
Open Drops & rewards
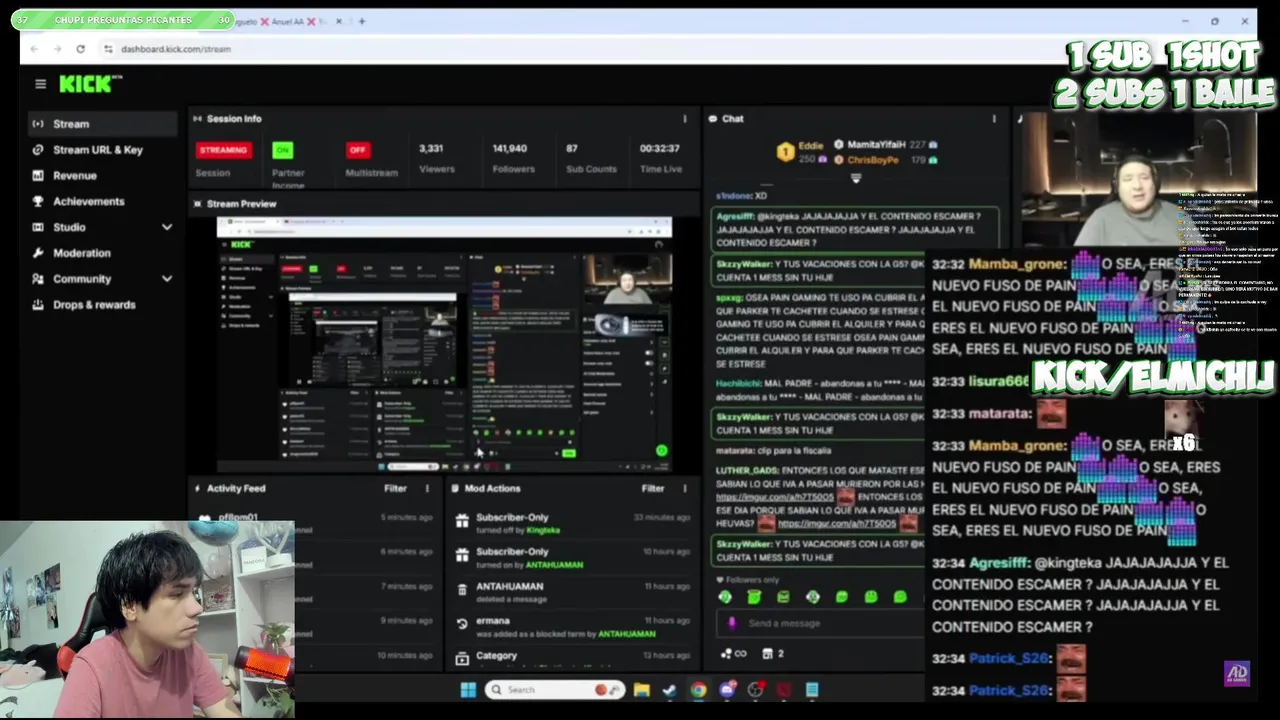tap(94, 305)
